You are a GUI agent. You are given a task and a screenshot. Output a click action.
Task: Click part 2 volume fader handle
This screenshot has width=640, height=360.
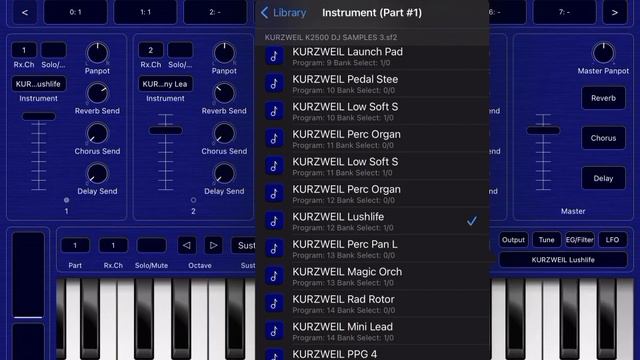point(165,131)
